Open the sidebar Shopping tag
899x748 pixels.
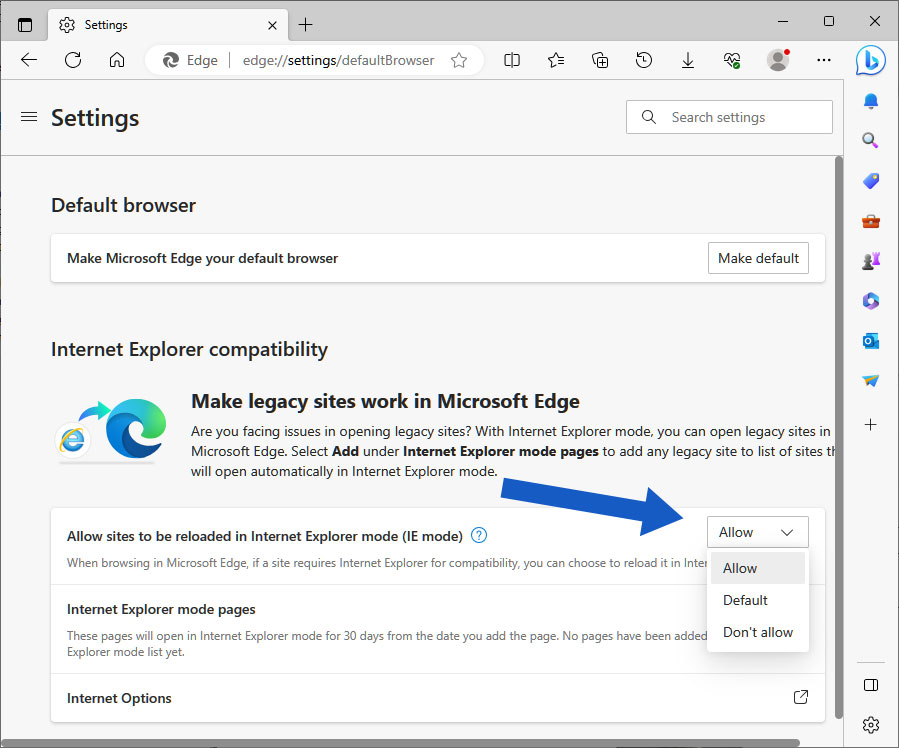click(x=871, y=181)
